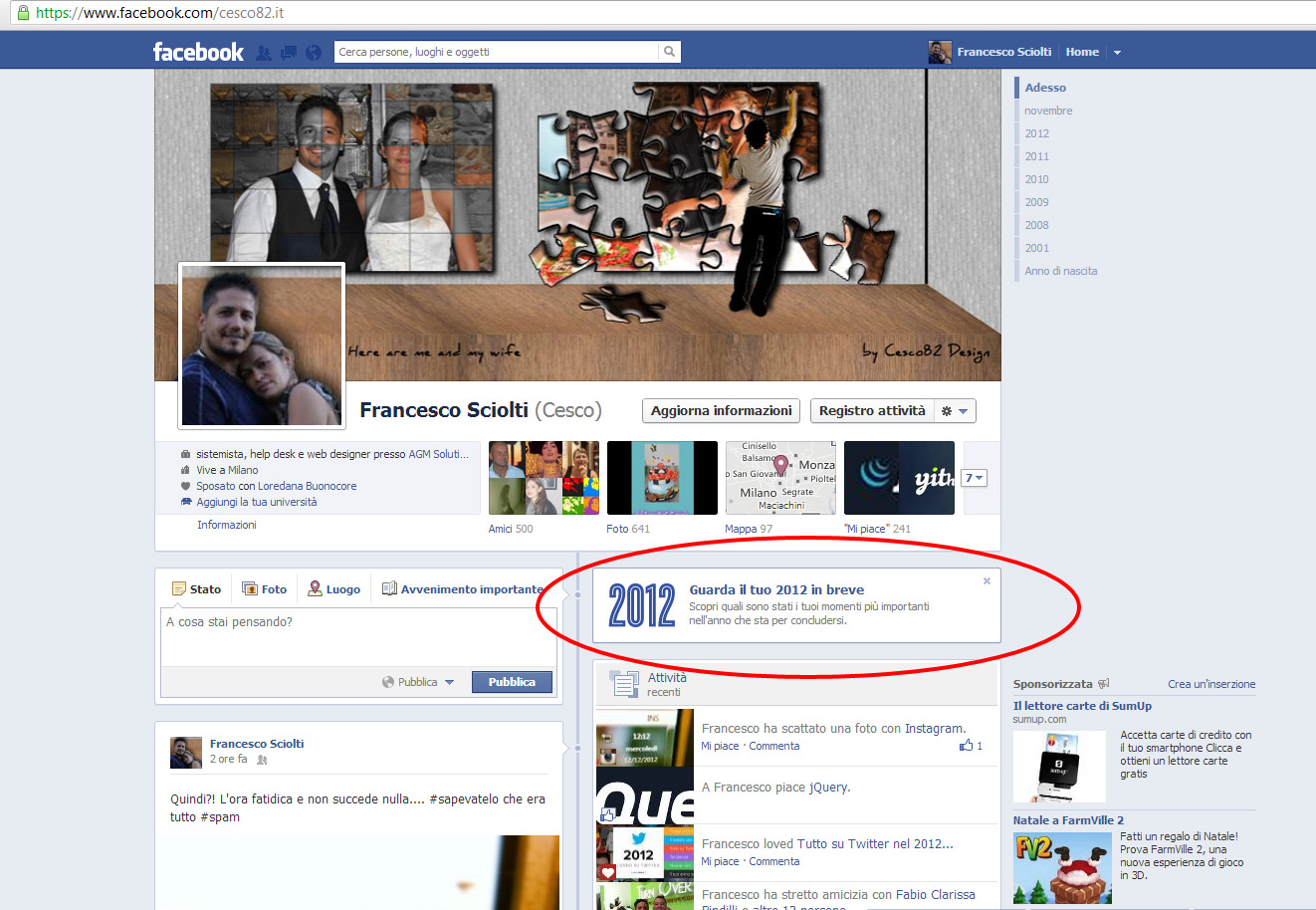Click the Facebook logo

point(197,52)
